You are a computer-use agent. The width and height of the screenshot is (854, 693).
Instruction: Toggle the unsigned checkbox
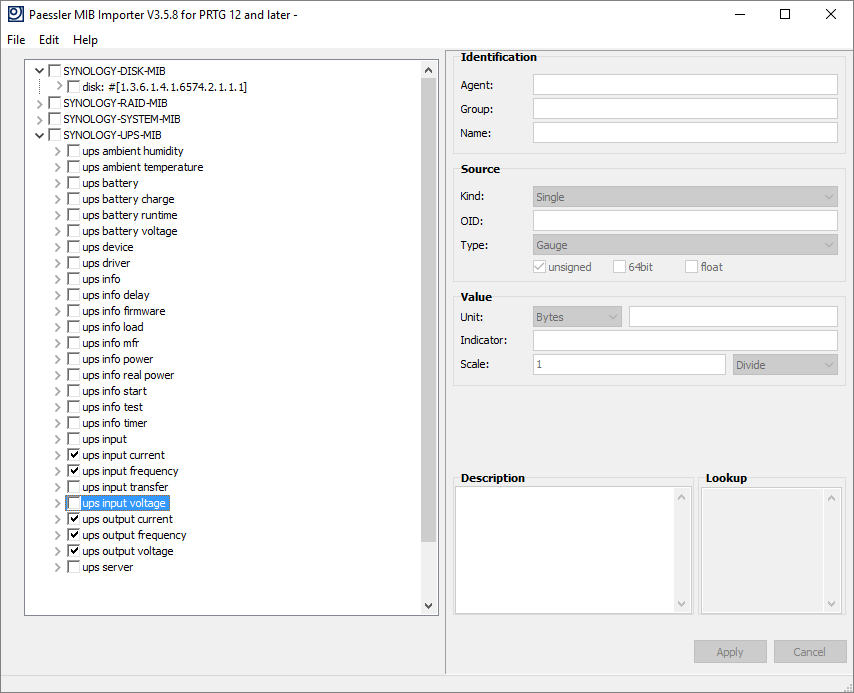(x=539, y=266)
